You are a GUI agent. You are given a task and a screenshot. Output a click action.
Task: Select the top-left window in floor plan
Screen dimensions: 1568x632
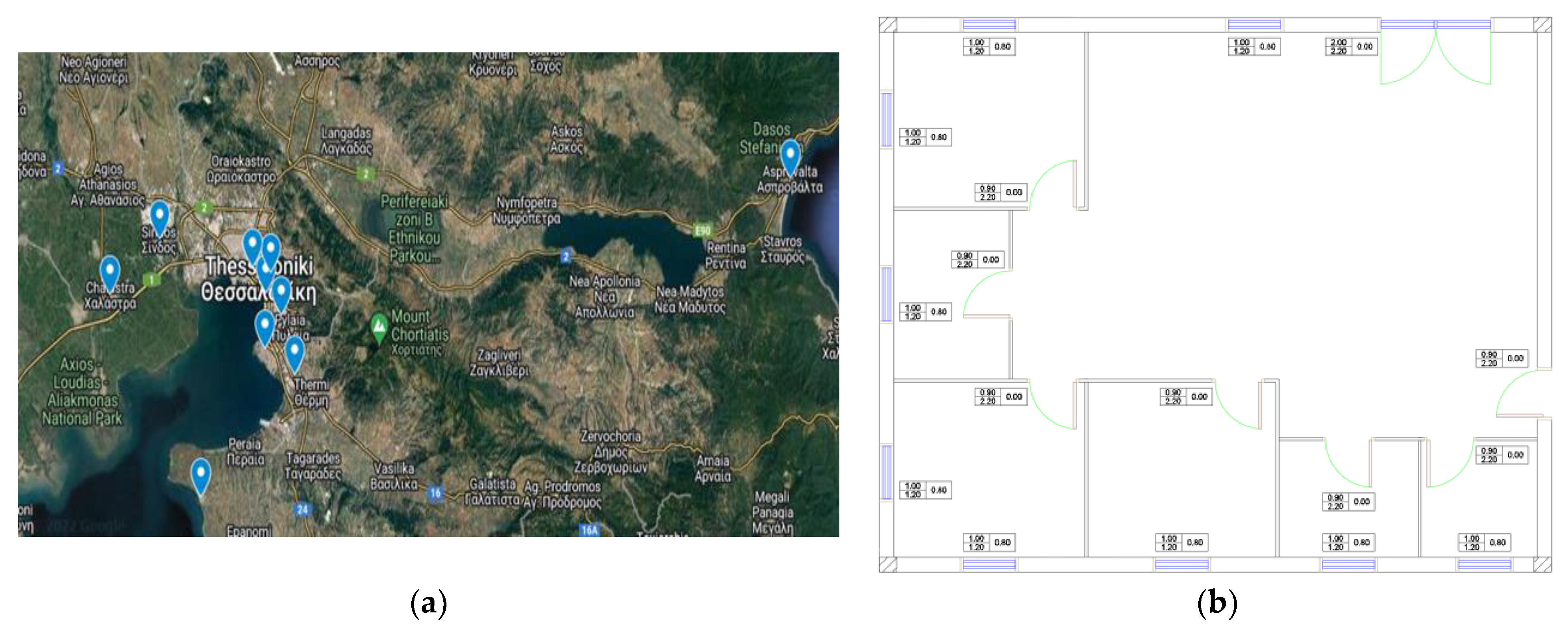point(988,24)
